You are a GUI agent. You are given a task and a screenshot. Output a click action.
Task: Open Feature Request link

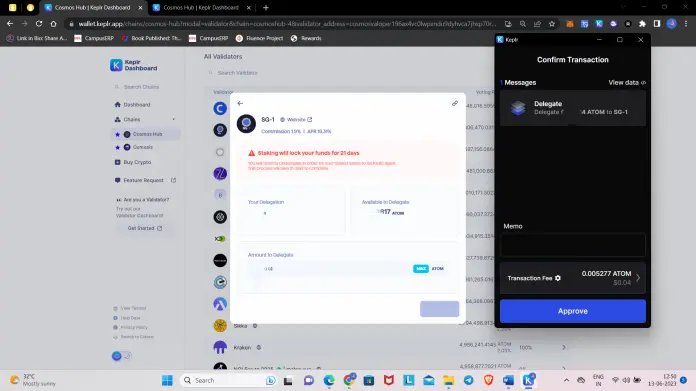[x=145, y=180]
